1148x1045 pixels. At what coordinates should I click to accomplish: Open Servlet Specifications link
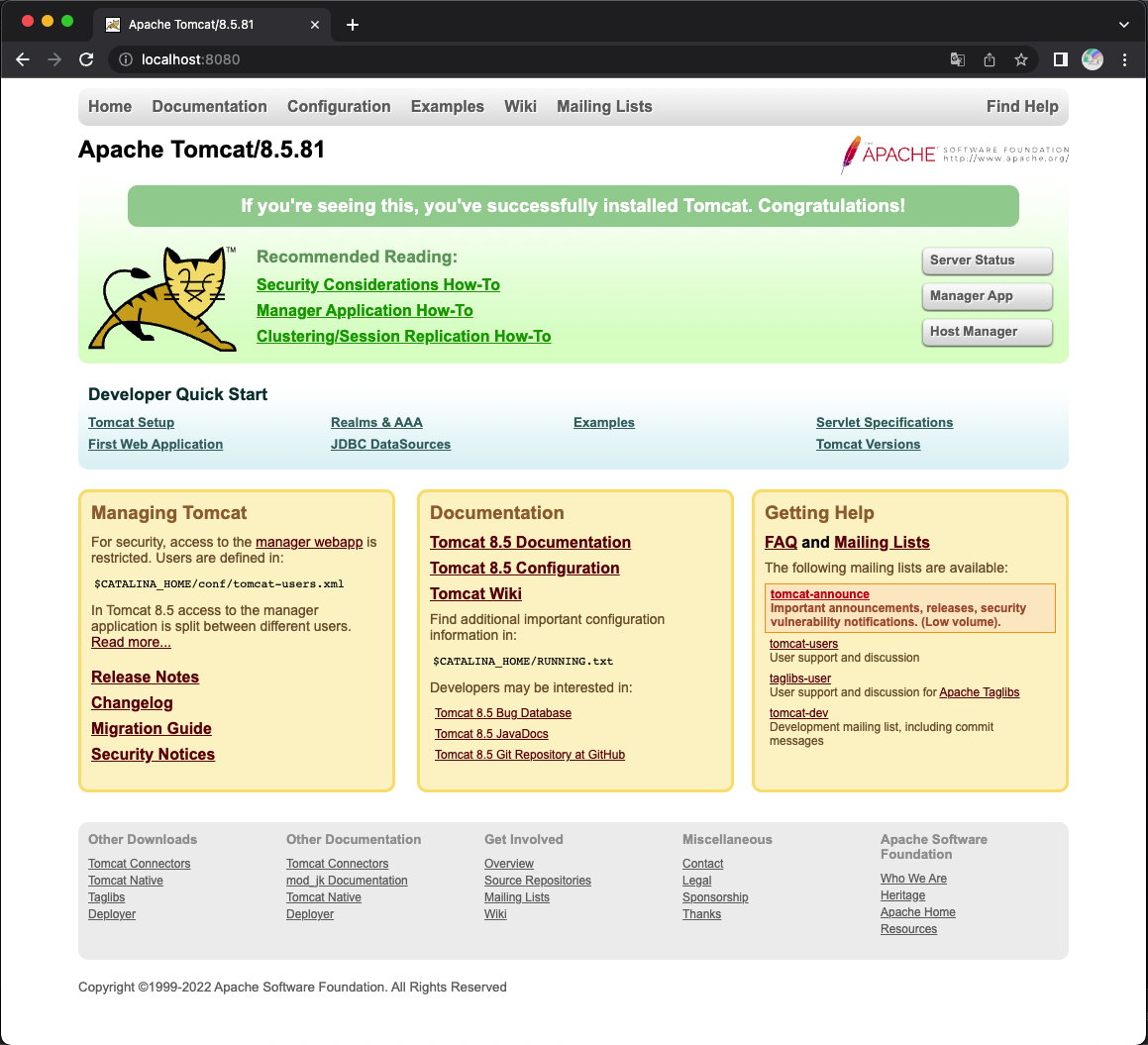click(x=885, y=423)
